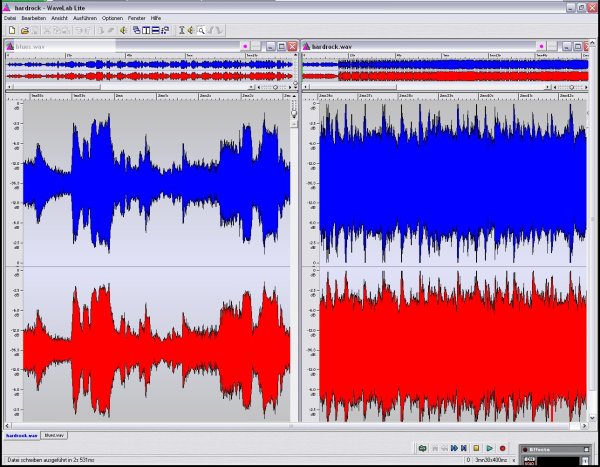
Task: Click the fast forward transport button
Action: tap(454, 448)
